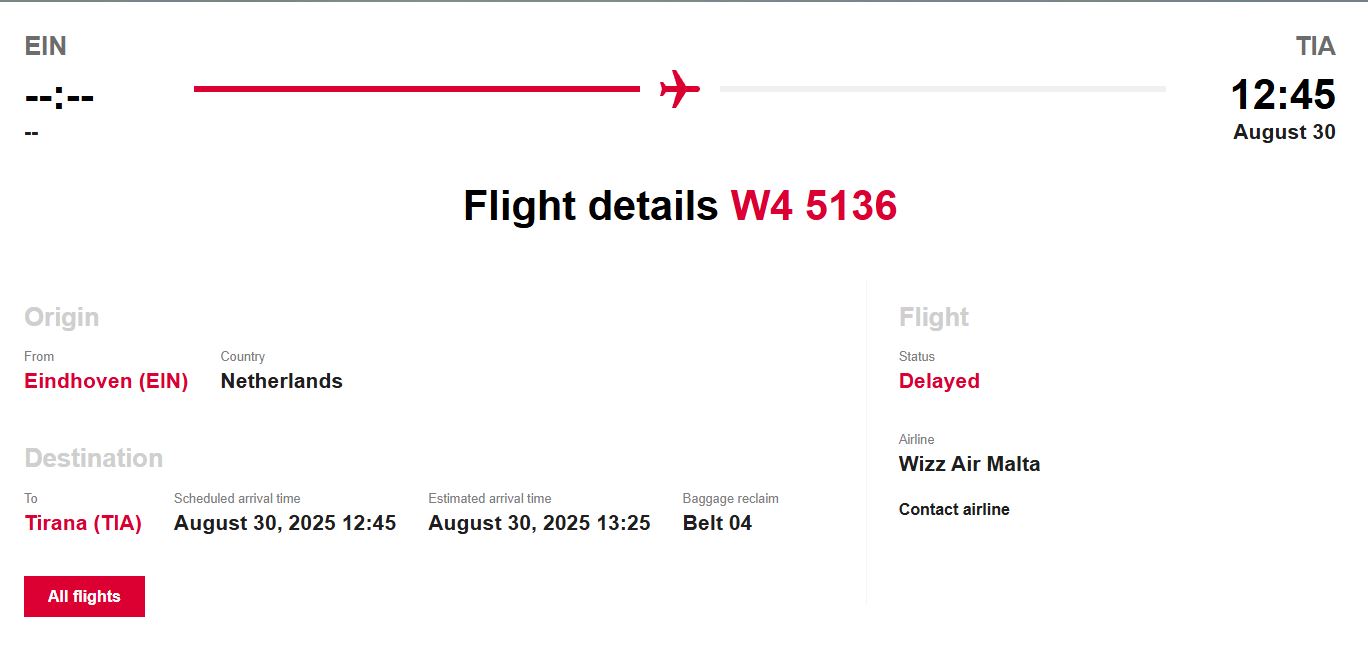Click the Destination section heading

click(93, 458)
